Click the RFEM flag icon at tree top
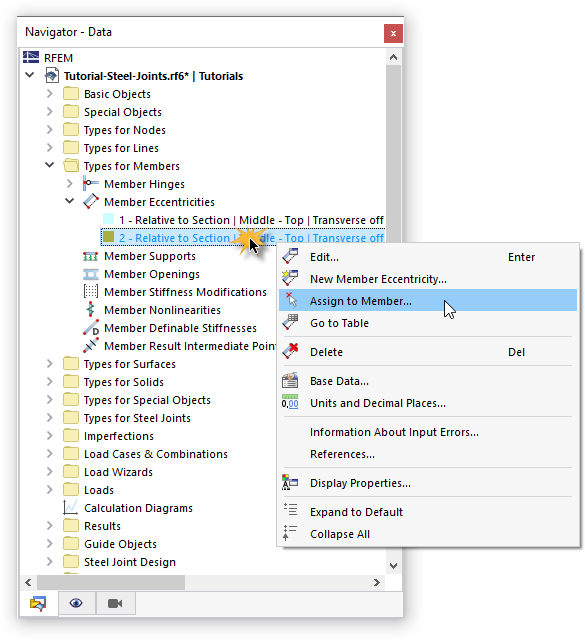 point(31,57)
